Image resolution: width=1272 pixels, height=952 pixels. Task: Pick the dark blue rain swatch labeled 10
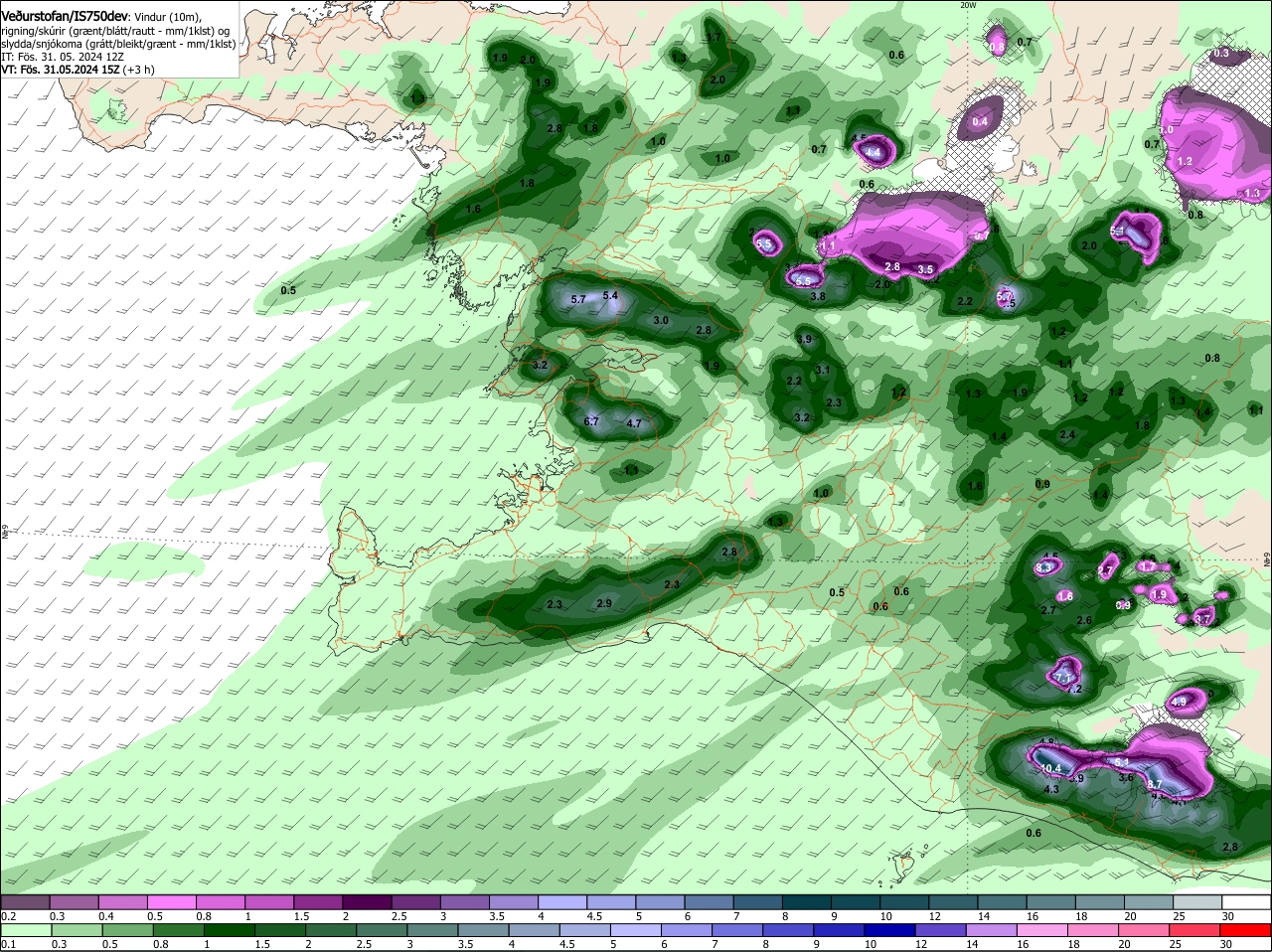click(890, 929)
